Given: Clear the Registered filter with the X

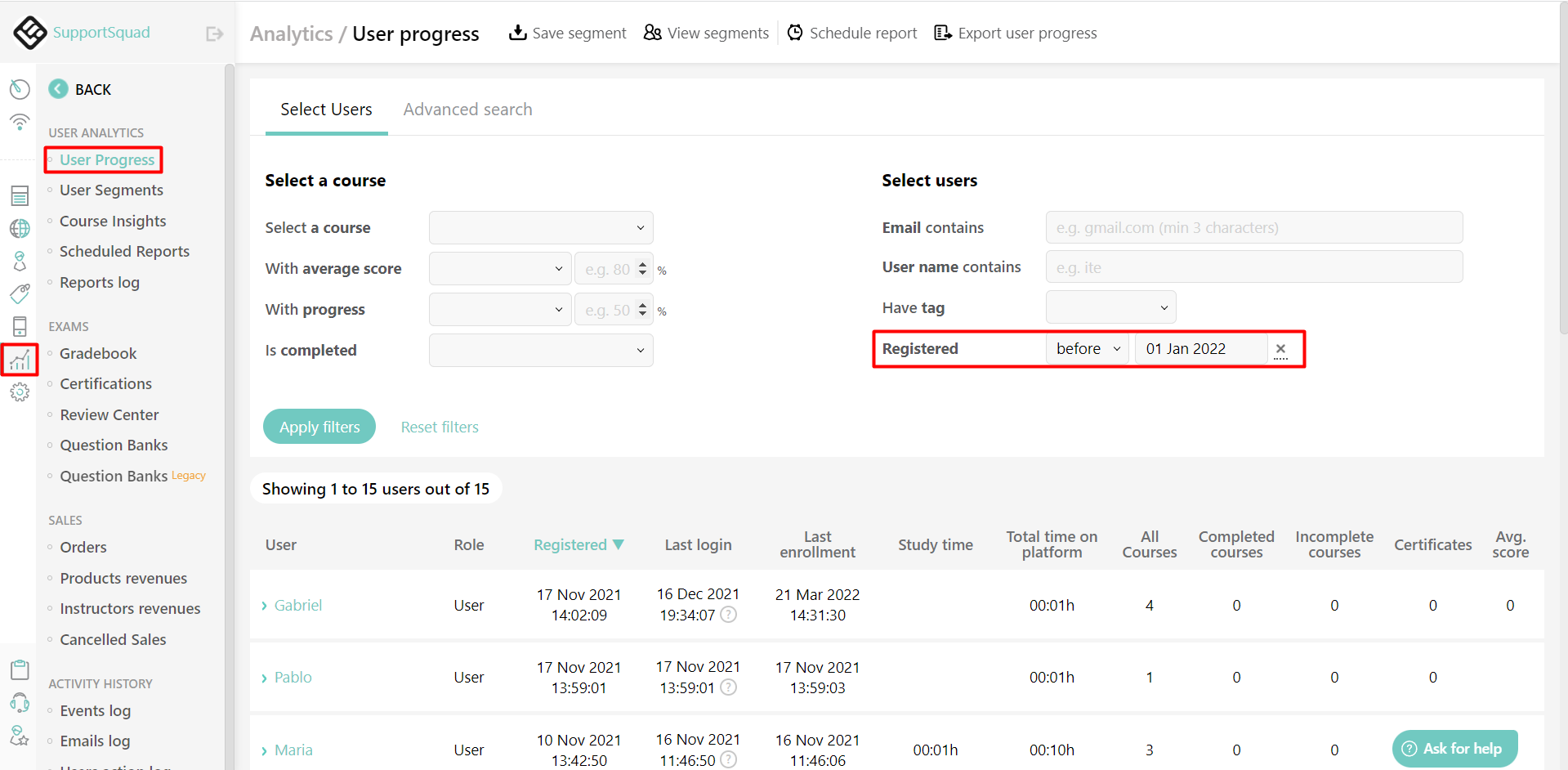Looking at the screenshot, I should [x=1280, y=348].
